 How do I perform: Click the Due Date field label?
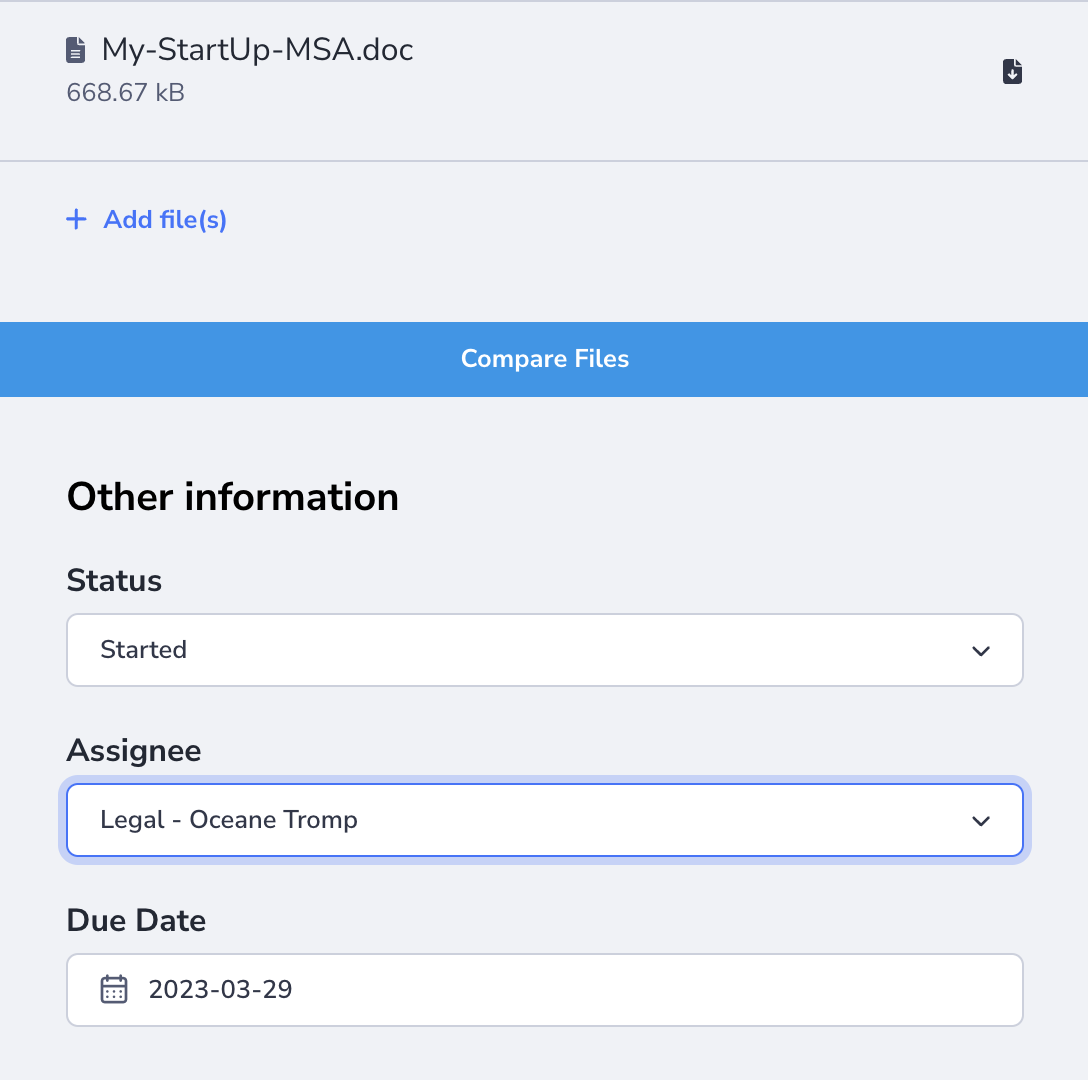point(136,920)
